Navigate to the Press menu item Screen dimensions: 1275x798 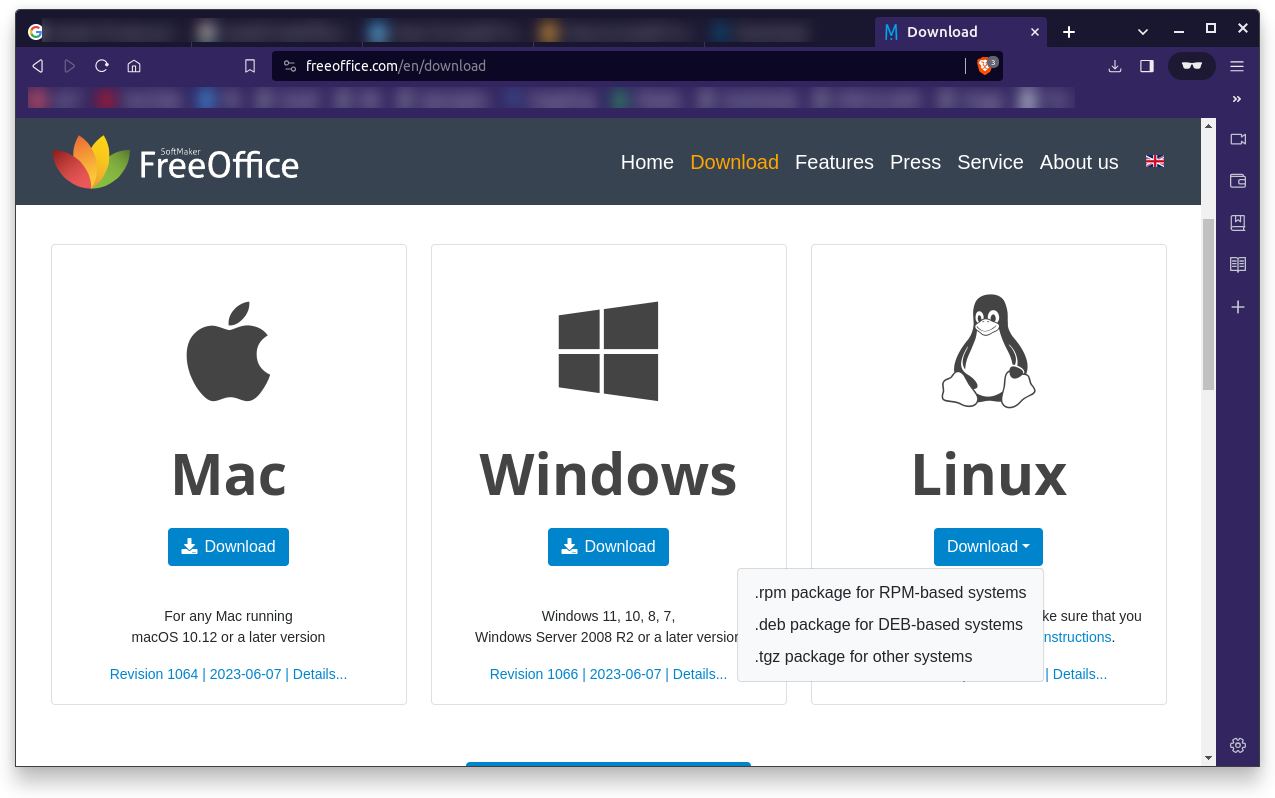click(915, 162)
